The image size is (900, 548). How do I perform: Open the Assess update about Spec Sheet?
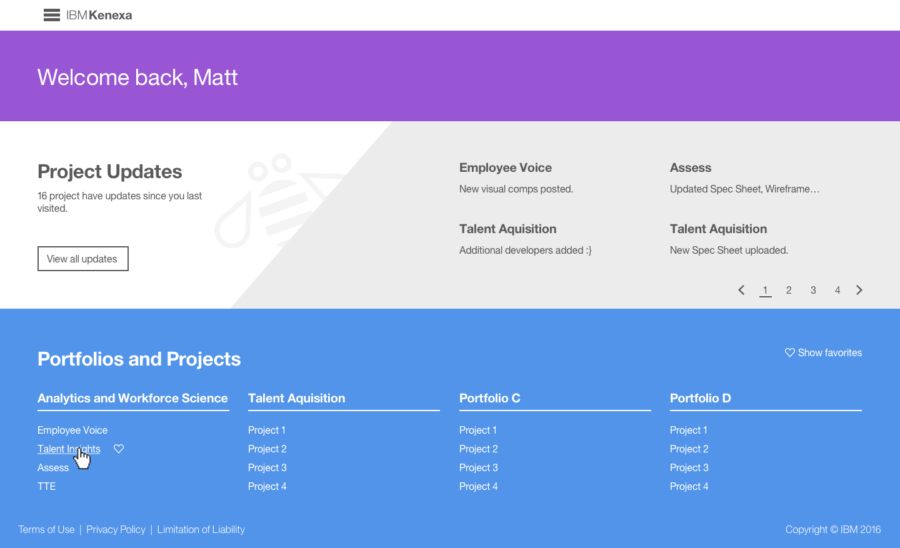(691, 168)
